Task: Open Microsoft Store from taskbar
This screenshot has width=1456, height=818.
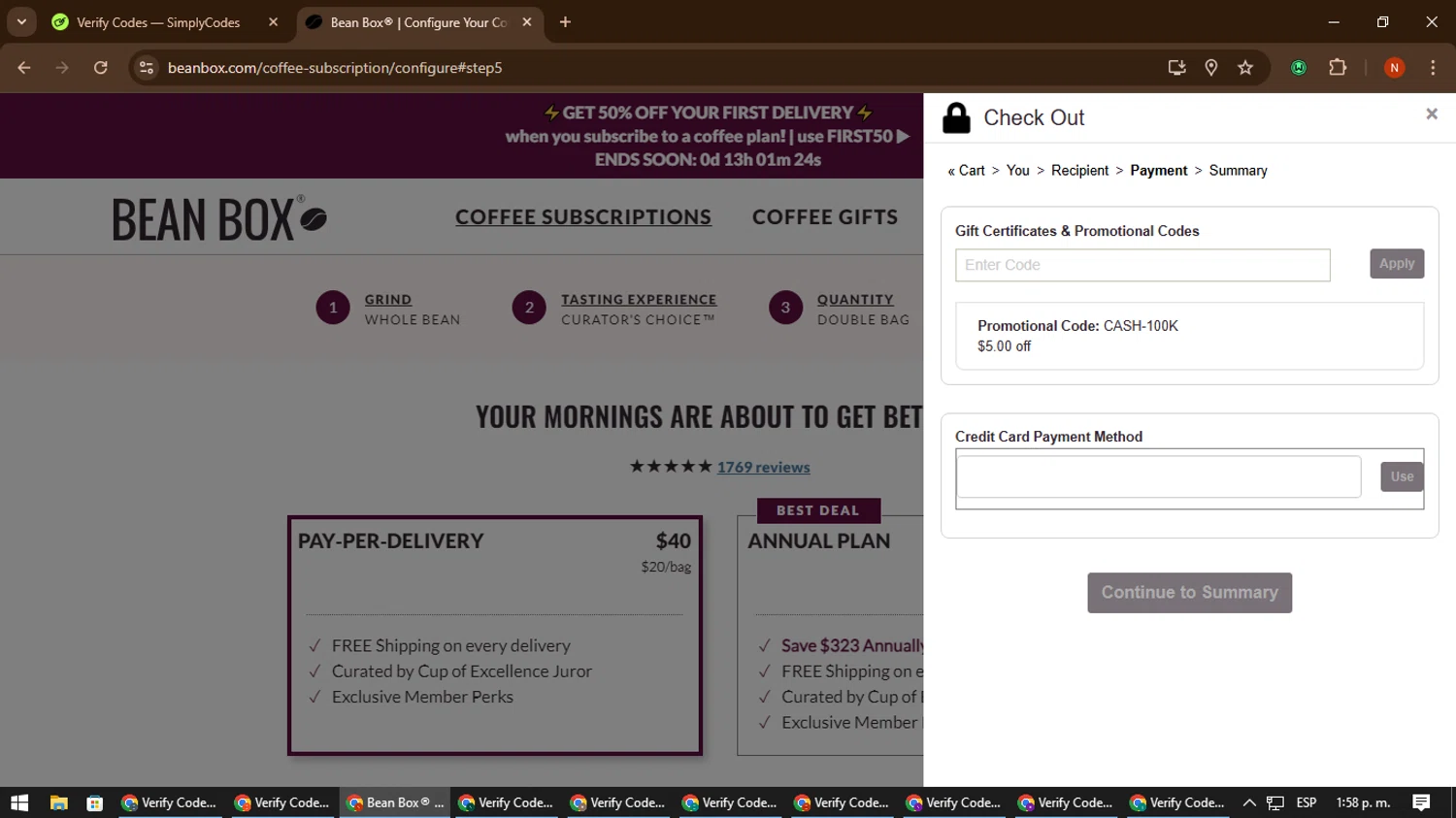Action: [94, 802]
